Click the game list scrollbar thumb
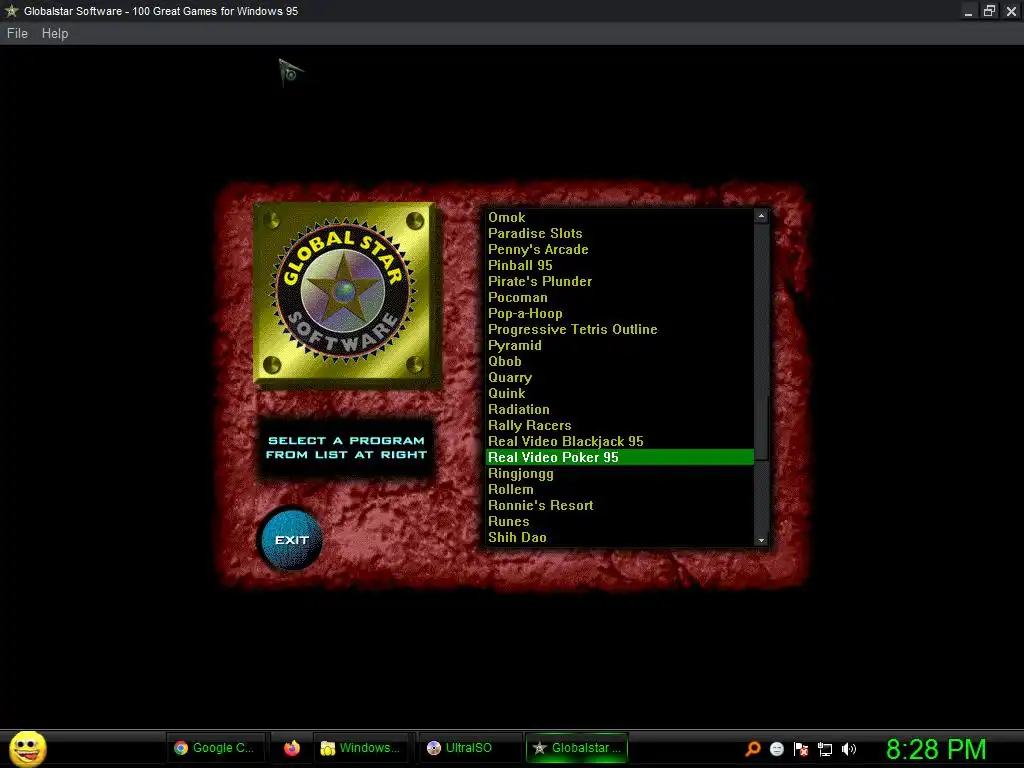 click(761, 427)
